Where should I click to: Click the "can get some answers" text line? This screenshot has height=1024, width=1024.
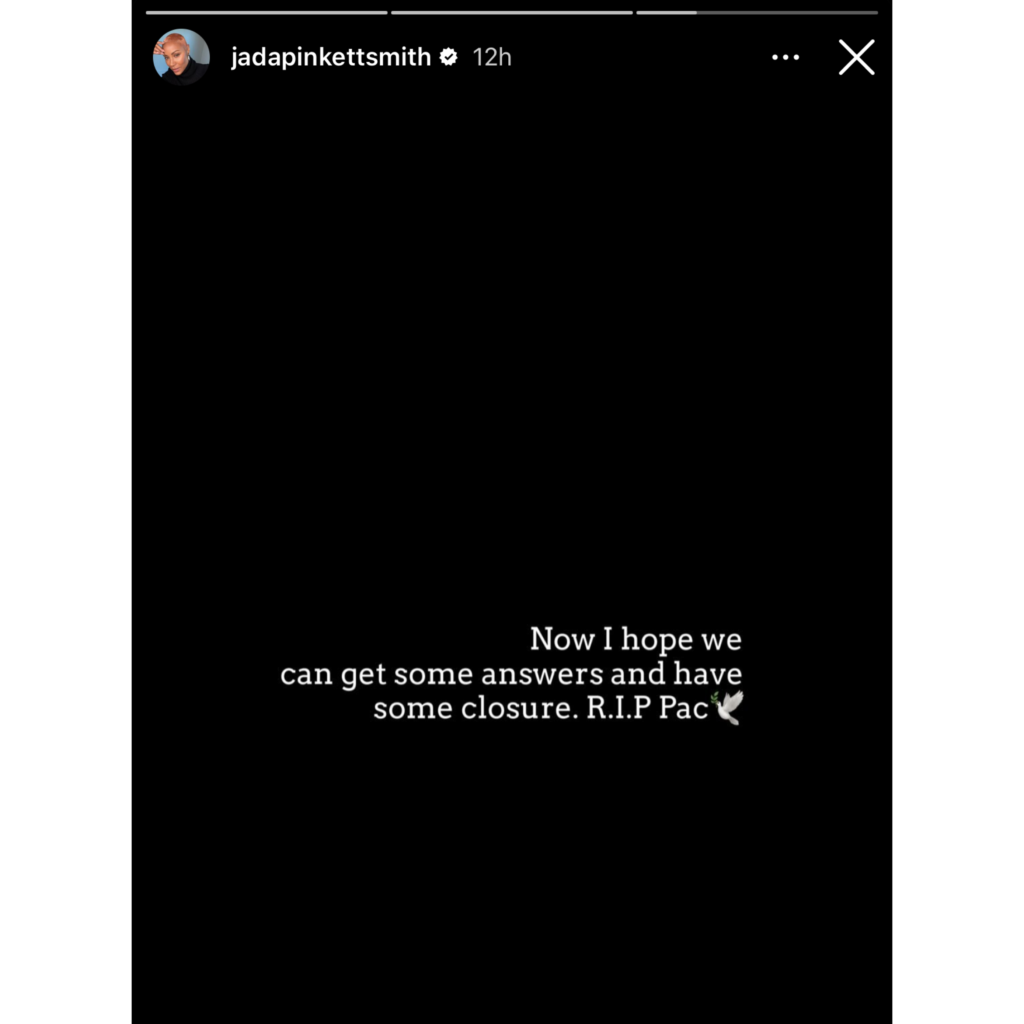tap(511, 674)
